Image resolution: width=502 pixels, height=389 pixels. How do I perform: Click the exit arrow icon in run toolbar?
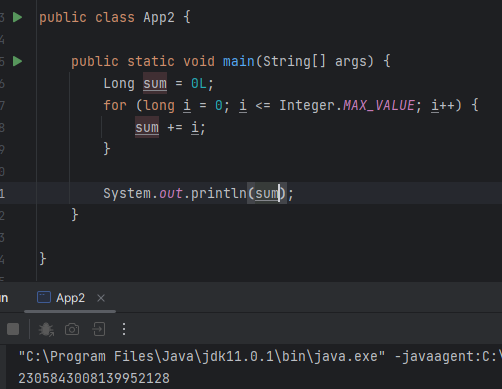tap(99, 329)
